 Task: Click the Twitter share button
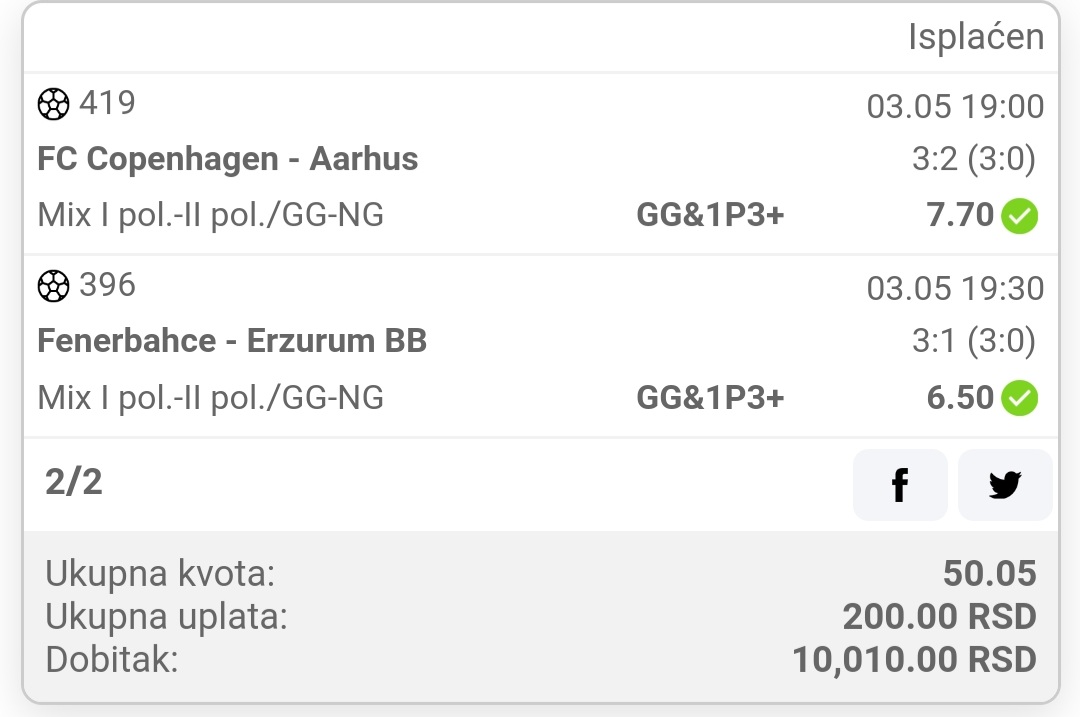[1004, 485]
